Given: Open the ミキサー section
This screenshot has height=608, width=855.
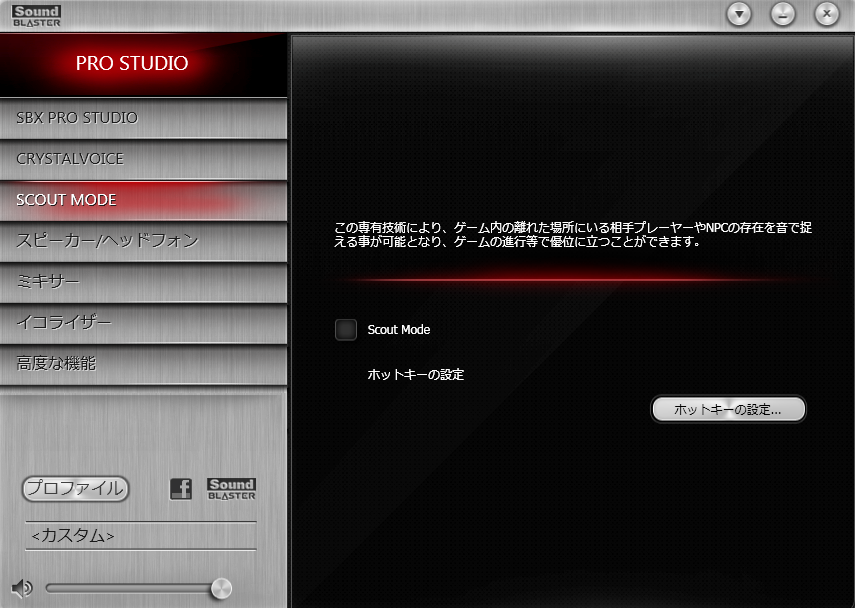Looking at the screenshot, I should 143,281.
